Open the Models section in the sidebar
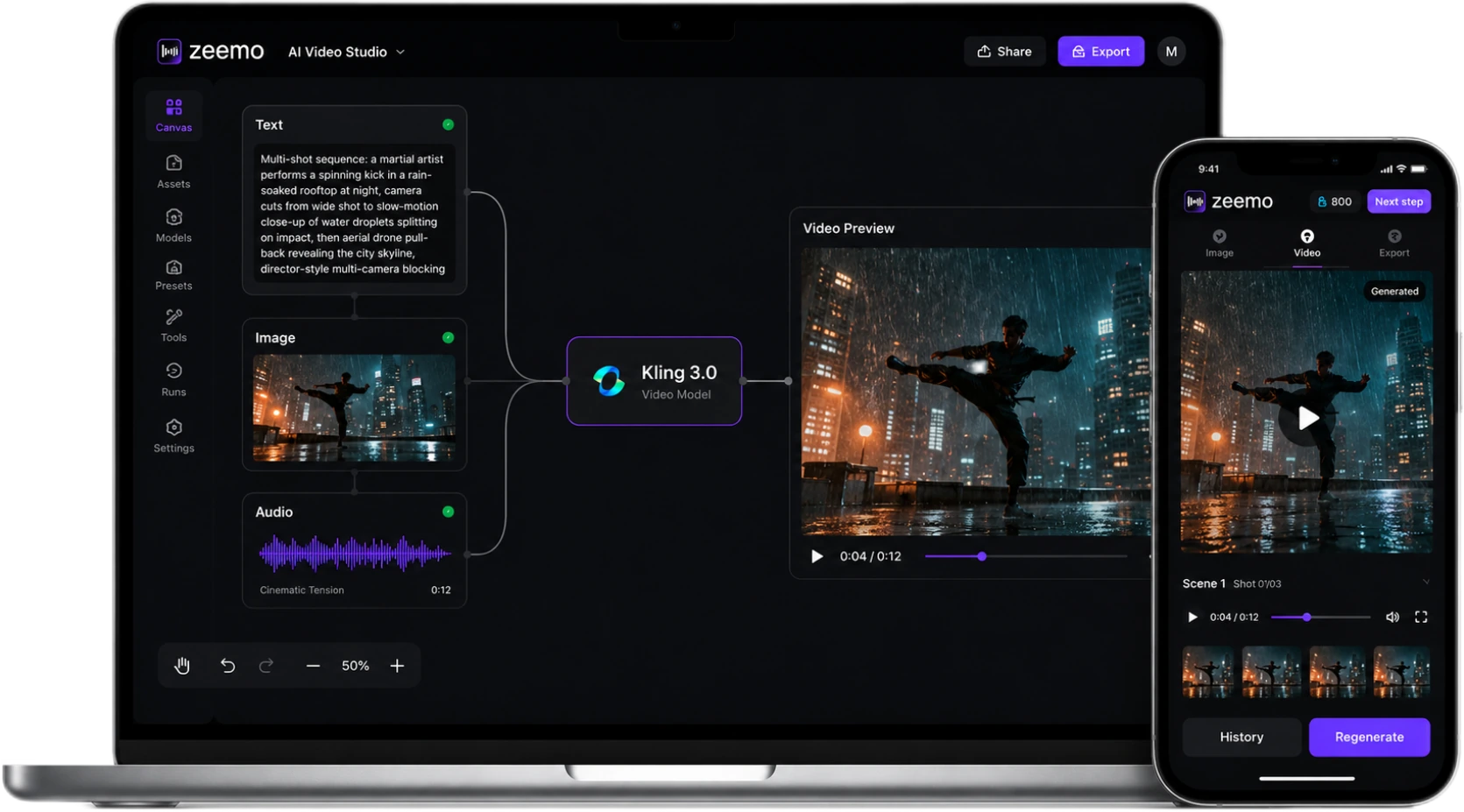The height and width of the screenshot is (812, 1464). point(173,225)
